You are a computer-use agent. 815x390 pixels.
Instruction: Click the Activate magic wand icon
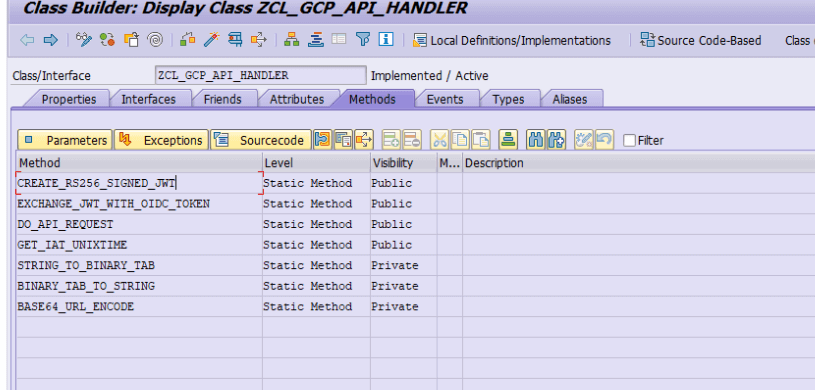point(212,40)
